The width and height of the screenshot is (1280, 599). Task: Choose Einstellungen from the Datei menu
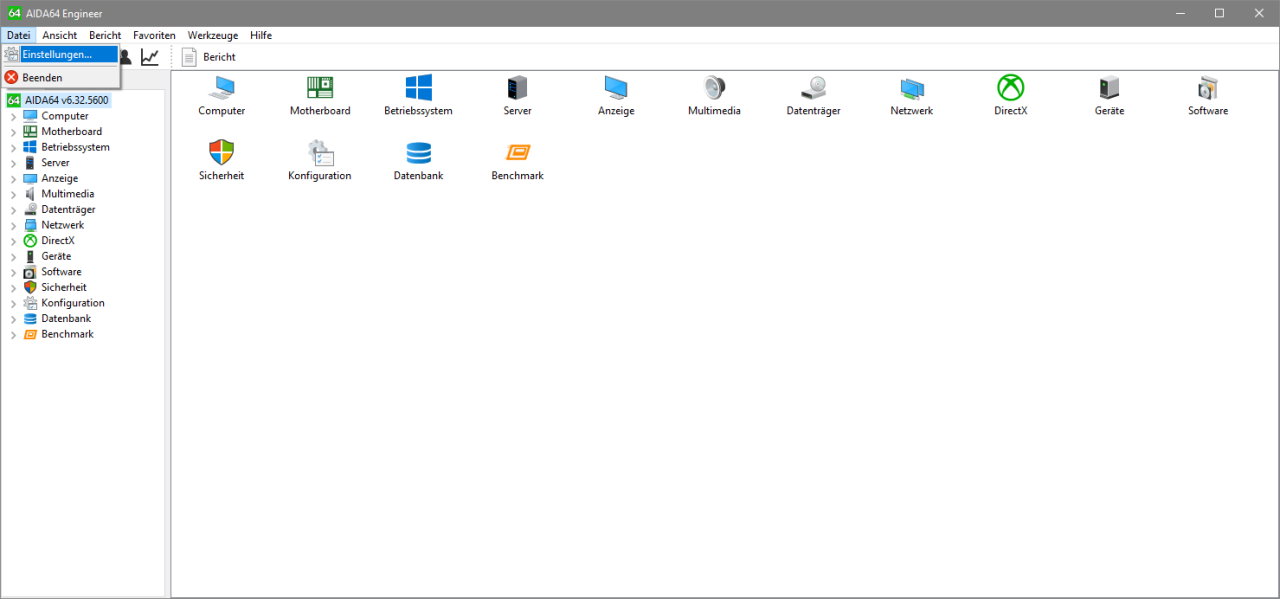click(x=57, y=54)
